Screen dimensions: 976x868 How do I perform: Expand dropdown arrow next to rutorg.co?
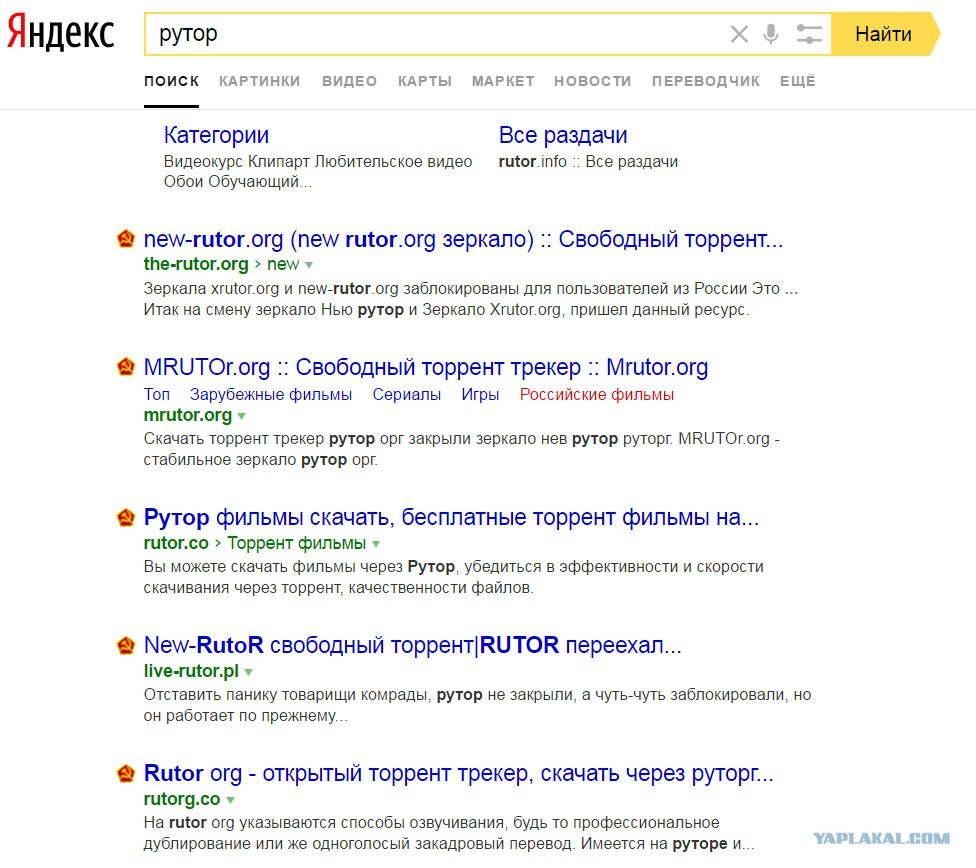230,800
